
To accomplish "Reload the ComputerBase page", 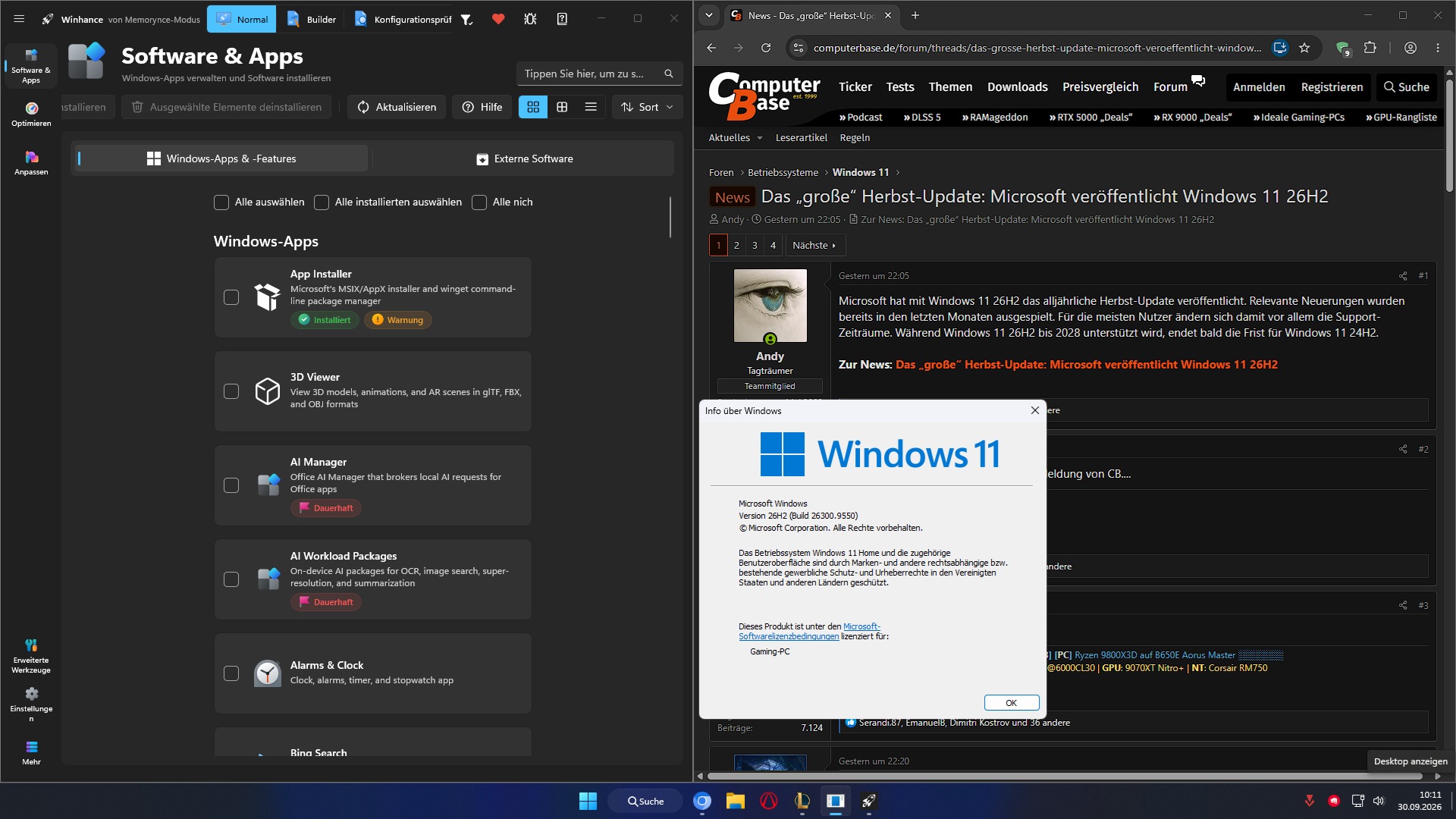I will click(766, 48).
